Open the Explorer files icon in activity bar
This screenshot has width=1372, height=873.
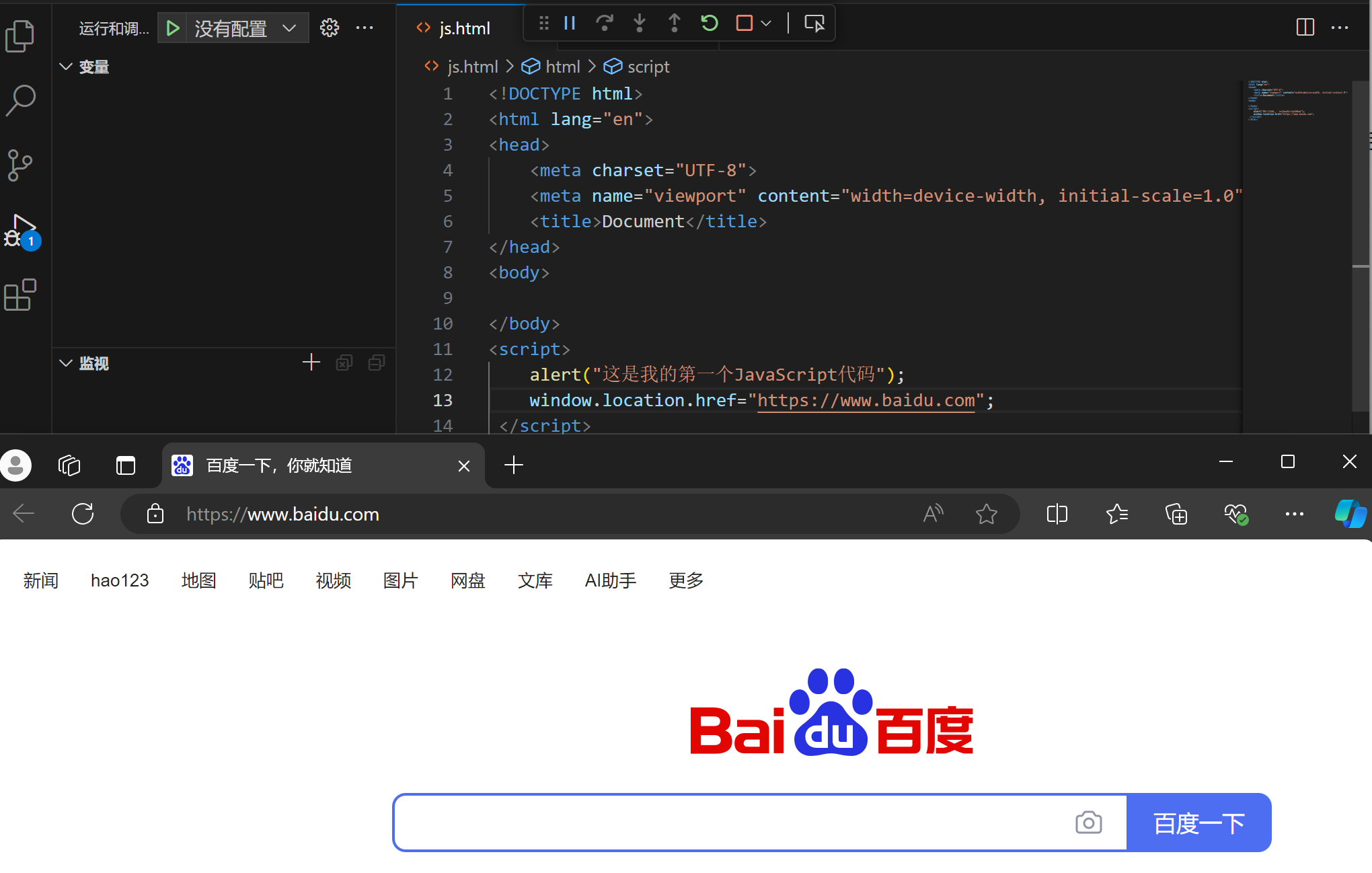[20, 36]
